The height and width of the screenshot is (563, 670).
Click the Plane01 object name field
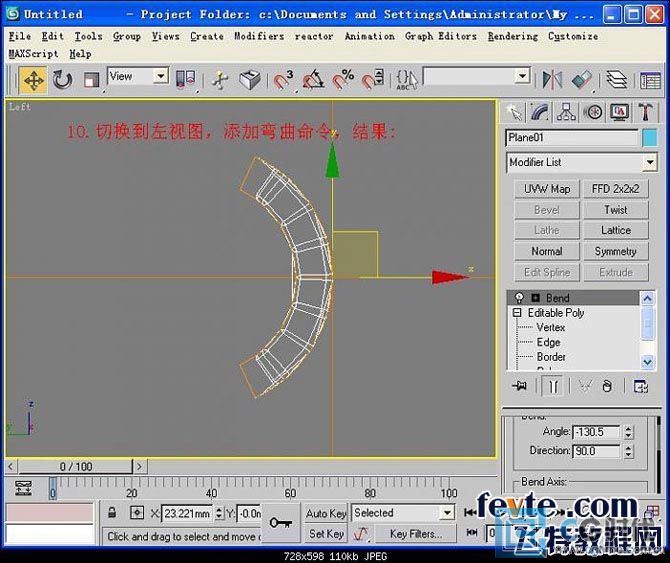tap(572, 138)
